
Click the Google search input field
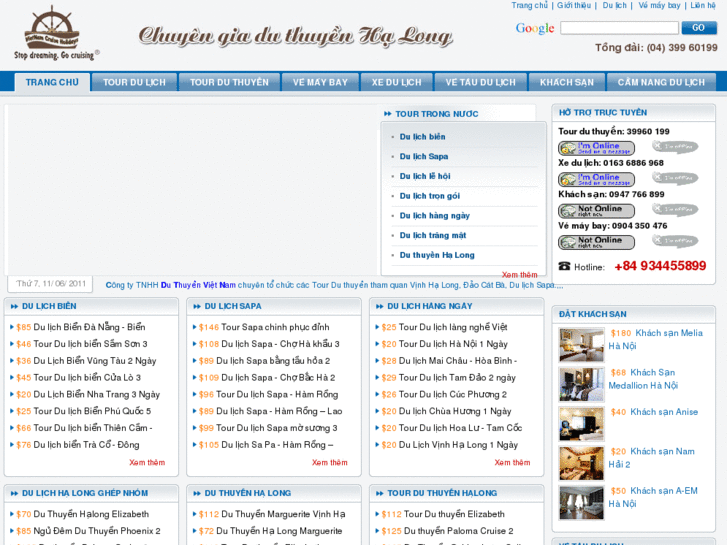[619, 28]
